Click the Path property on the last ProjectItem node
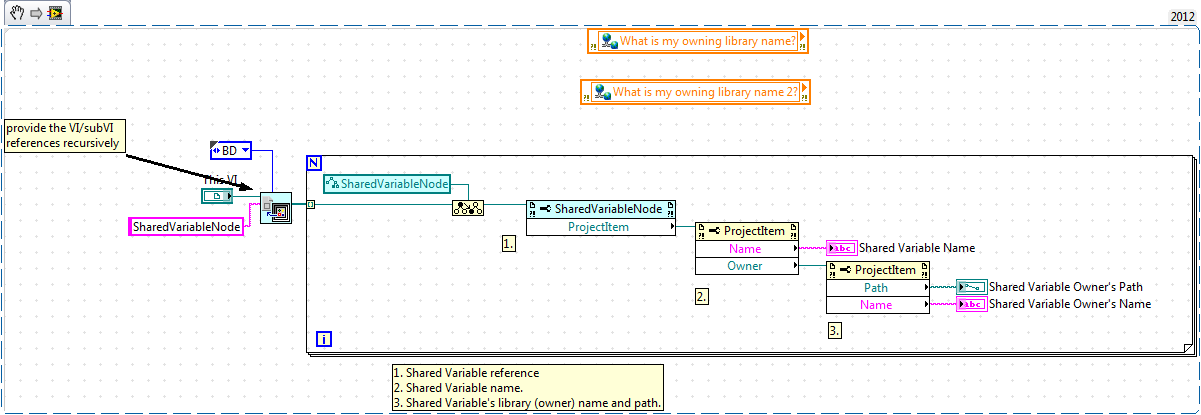This screenshot has height=415, width=1201. coord(876,287)
